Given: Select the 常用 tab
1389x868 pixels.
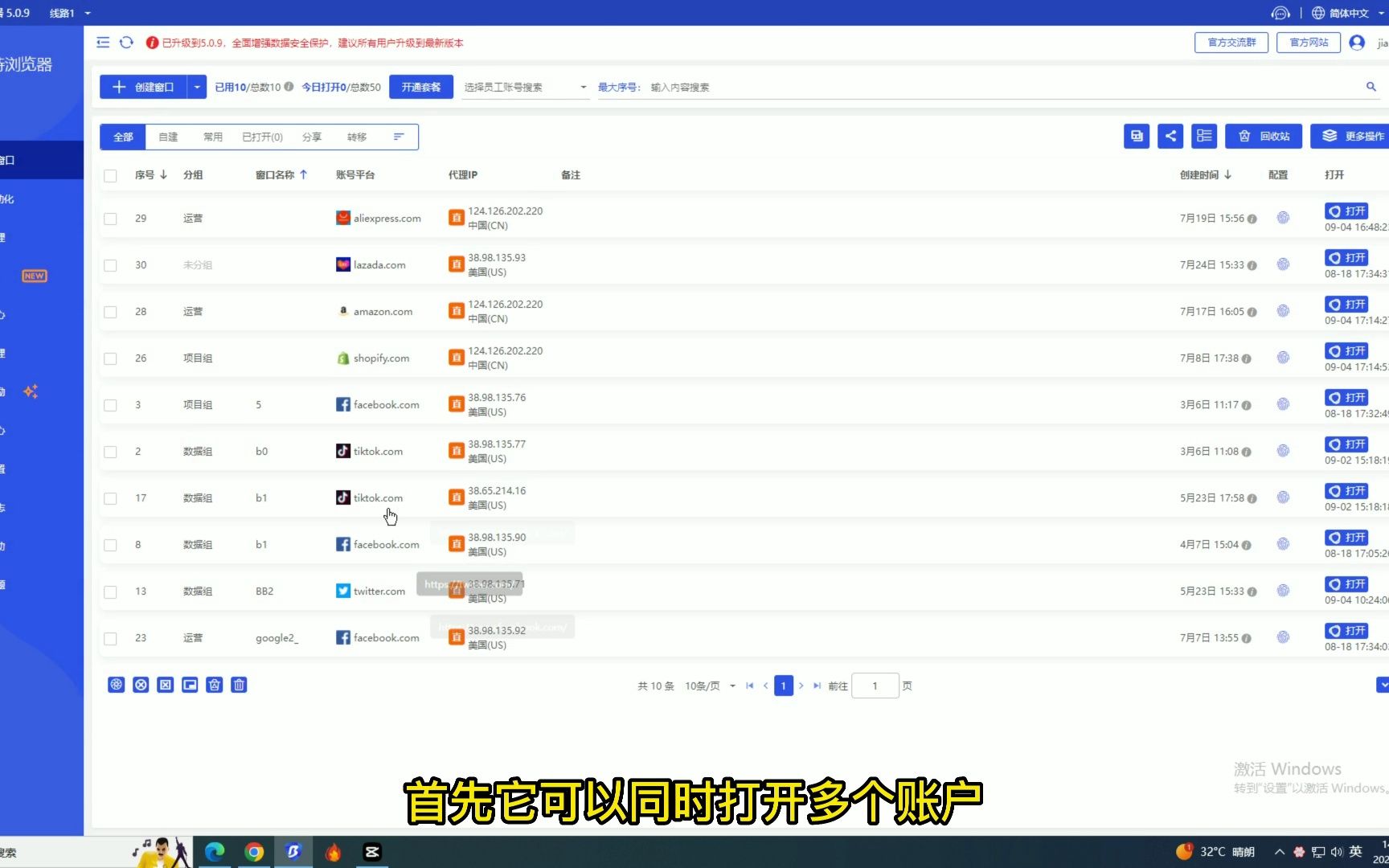Looking at the screenshot, I should click(213, 137).
